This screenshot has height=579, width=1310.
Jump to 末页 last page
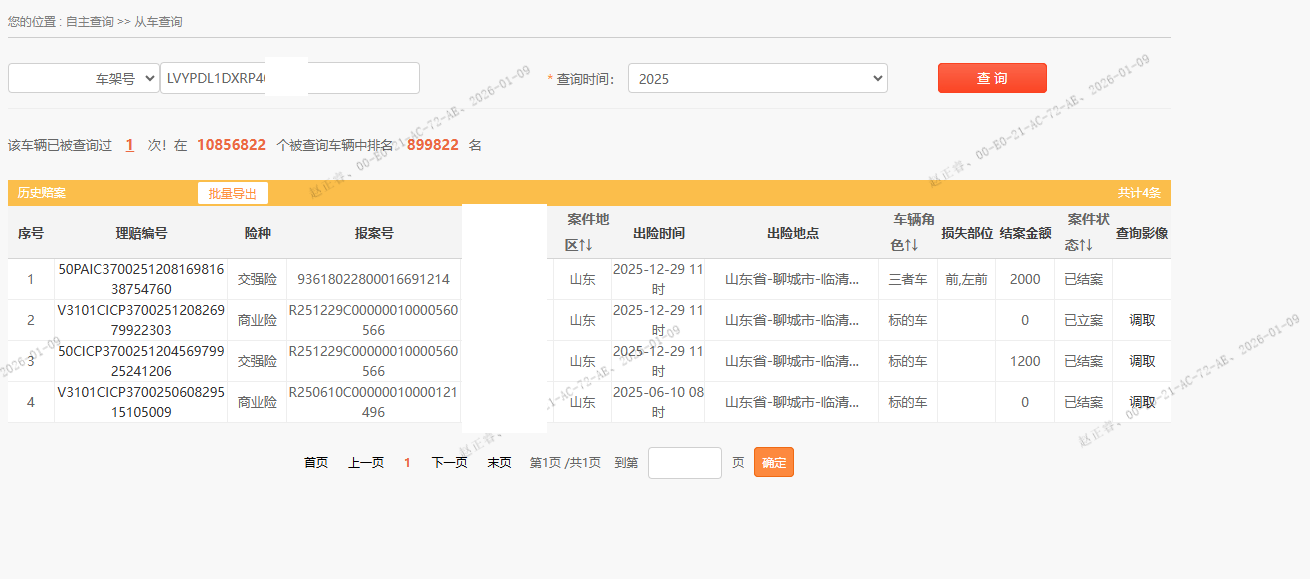[x=499, y=463]
